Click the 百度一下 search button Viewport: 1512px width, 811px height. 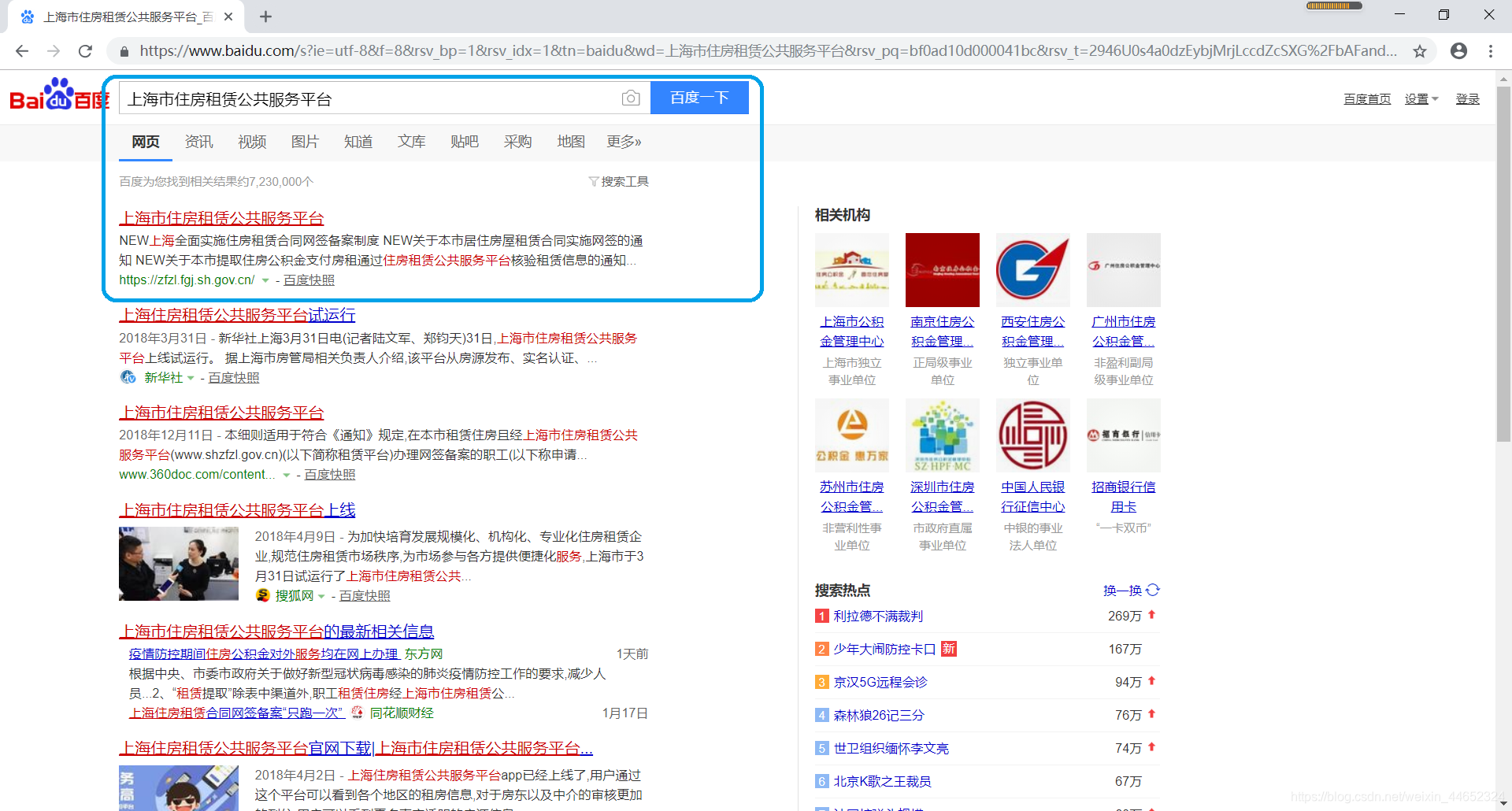click(699, 98)
